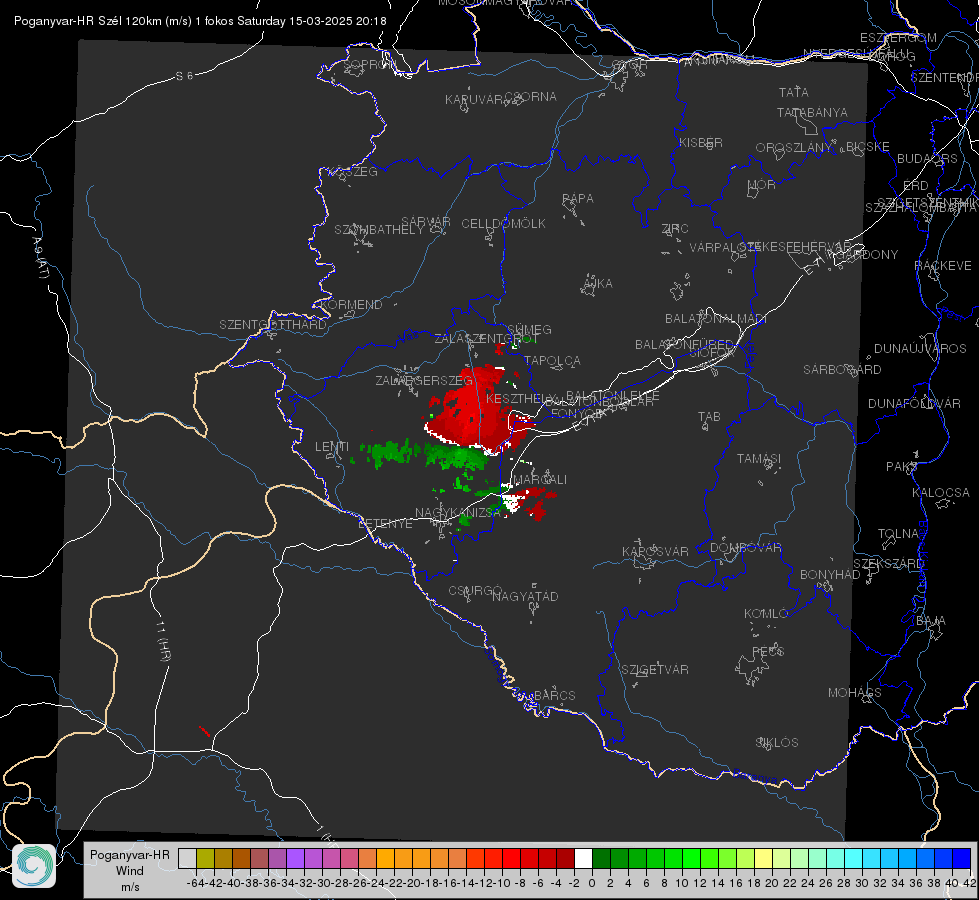Viewport: 979px width, 900px height.
Task: Click the DOMBÓVÁR label
Action: [745, 548]
